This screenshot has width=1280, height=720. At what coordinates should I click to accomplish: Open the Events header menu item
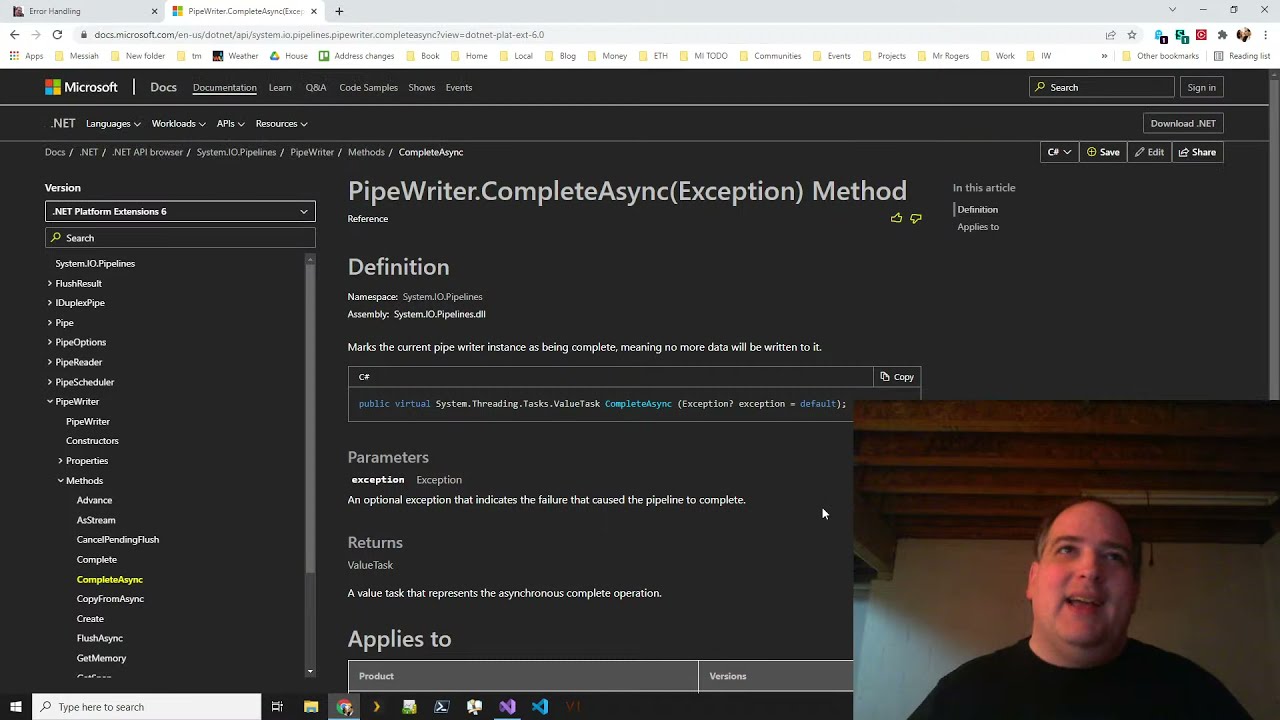(x=459, y=87)
